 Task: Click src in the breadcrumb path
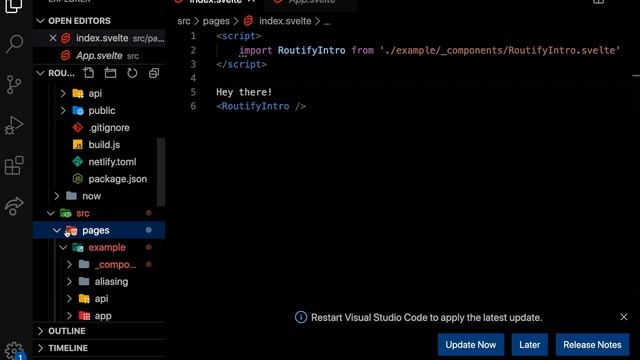point(184,21)
